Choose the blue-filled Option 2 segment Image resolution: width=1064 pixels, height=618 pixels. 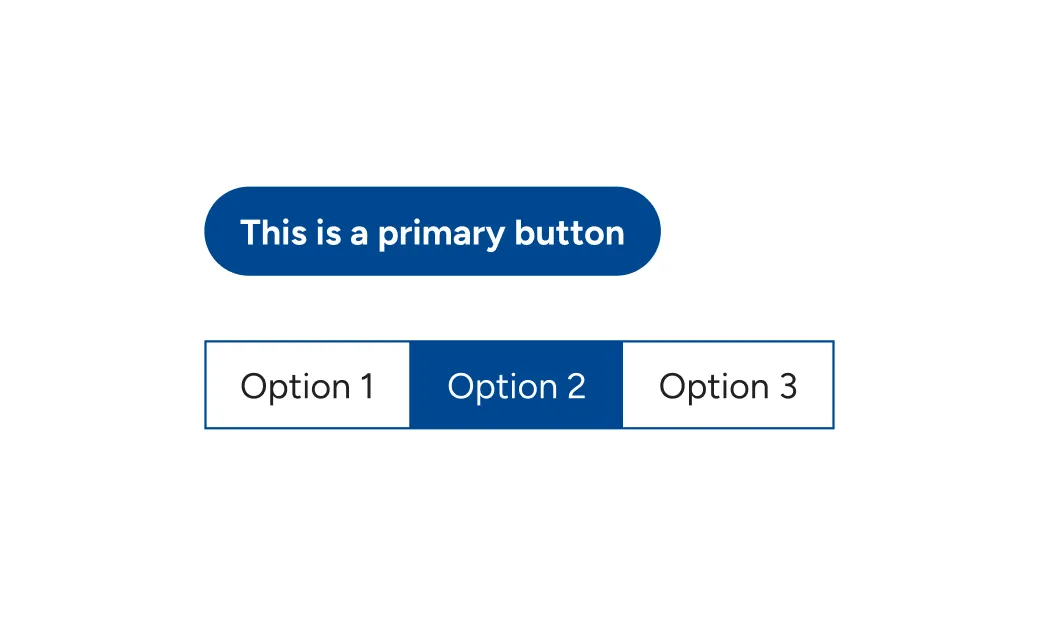click(516, 385)
